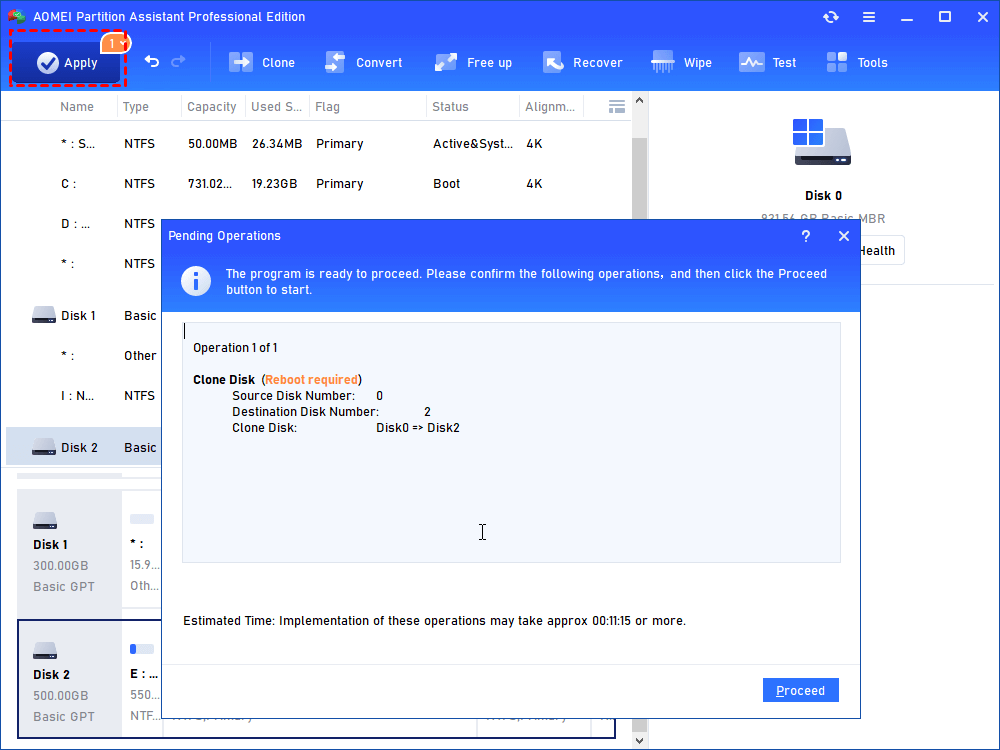Select the Disk 2 500.00GB disk map block
The height and width of the screenshot is (750, 1000).
(x=69, y=680)
